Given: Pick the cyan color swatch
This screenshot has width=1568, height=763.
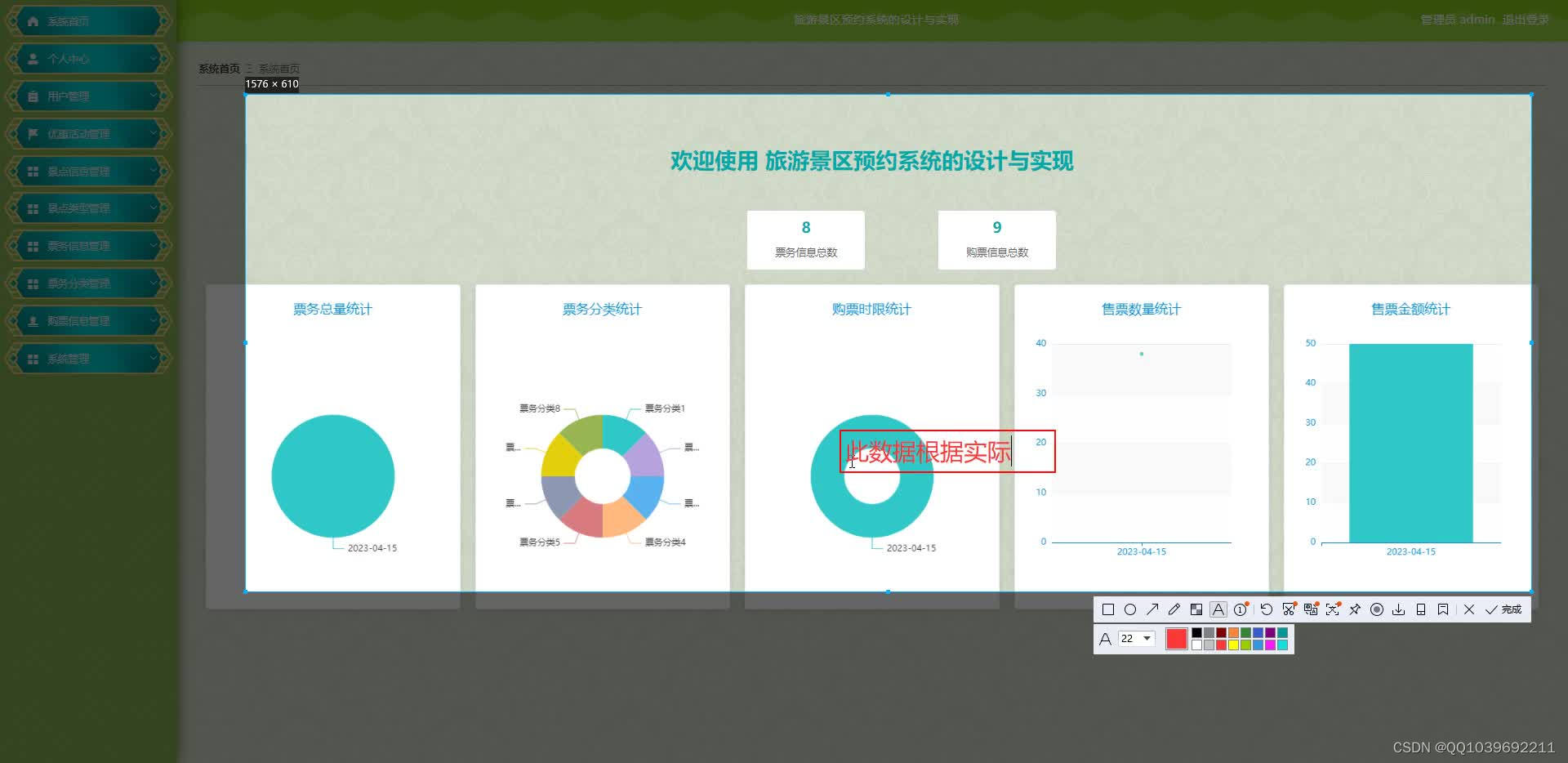Looking at the screenshot, I should [1282, 645].
